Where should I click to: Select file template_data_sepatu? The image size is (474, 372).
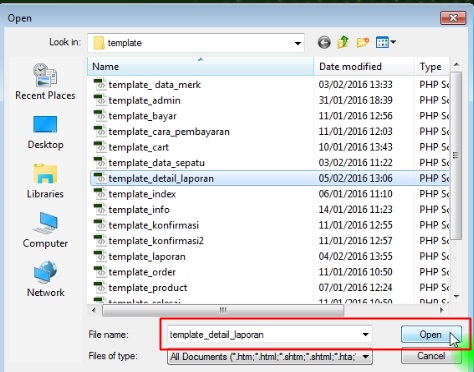157,163
